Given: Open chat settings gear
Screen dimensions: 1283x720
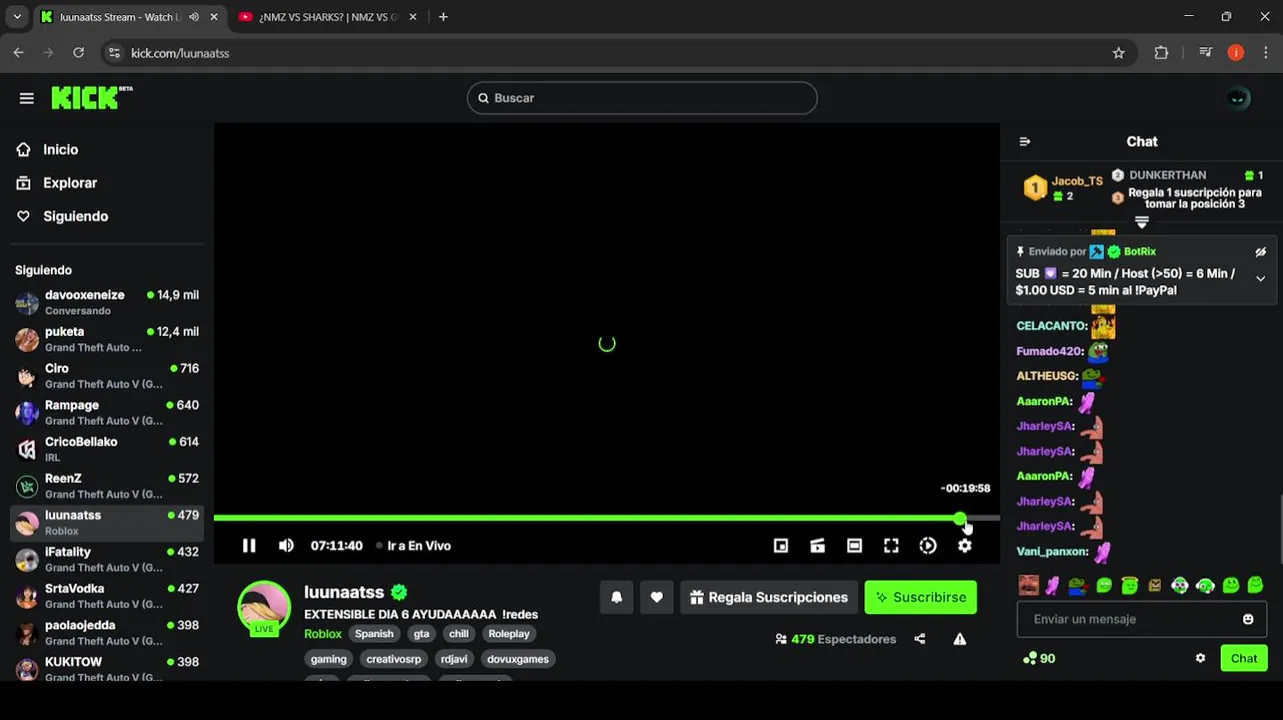Looking at the screenshot, I should [1200, 658].
